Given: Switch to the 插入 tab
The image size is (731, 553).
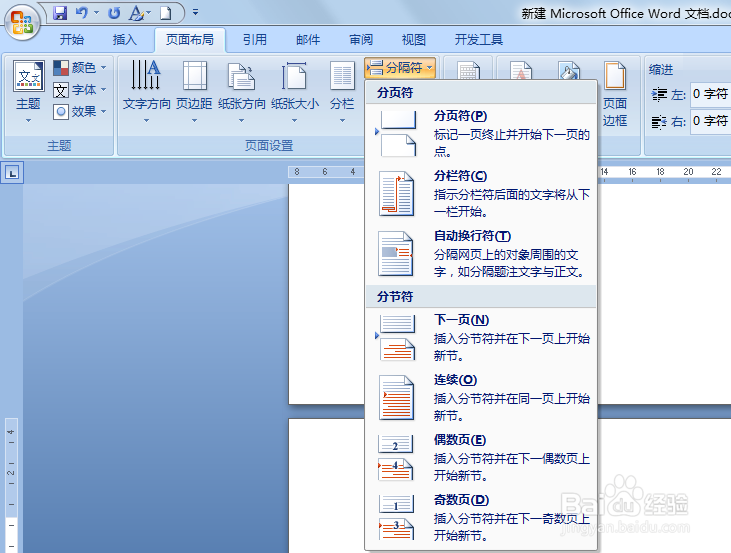Looking at the screenshot, I should pyautogui.click(x=124, y=40).
